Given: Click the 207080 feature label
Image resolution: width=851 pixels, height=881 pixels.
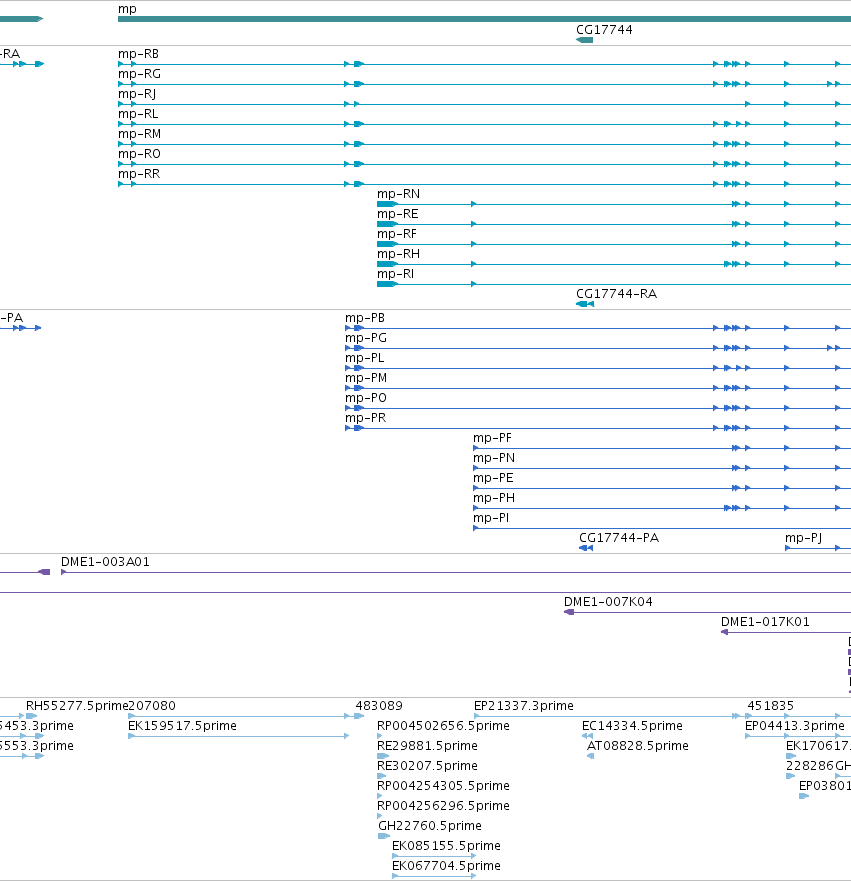Looking at the screenshot, I should (x=152, y=706).
